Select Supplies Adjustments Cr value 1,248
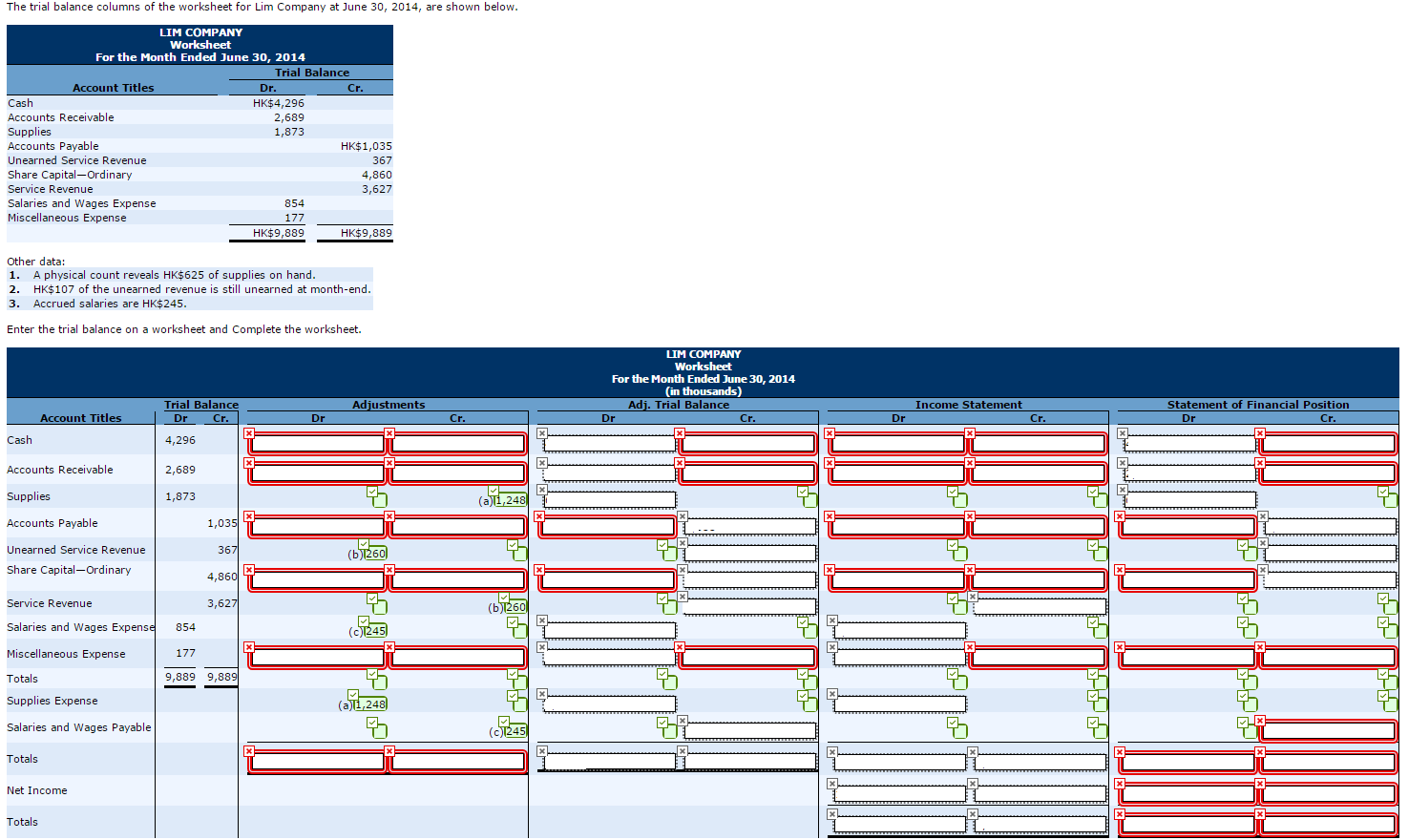 (x=510, y=500)
